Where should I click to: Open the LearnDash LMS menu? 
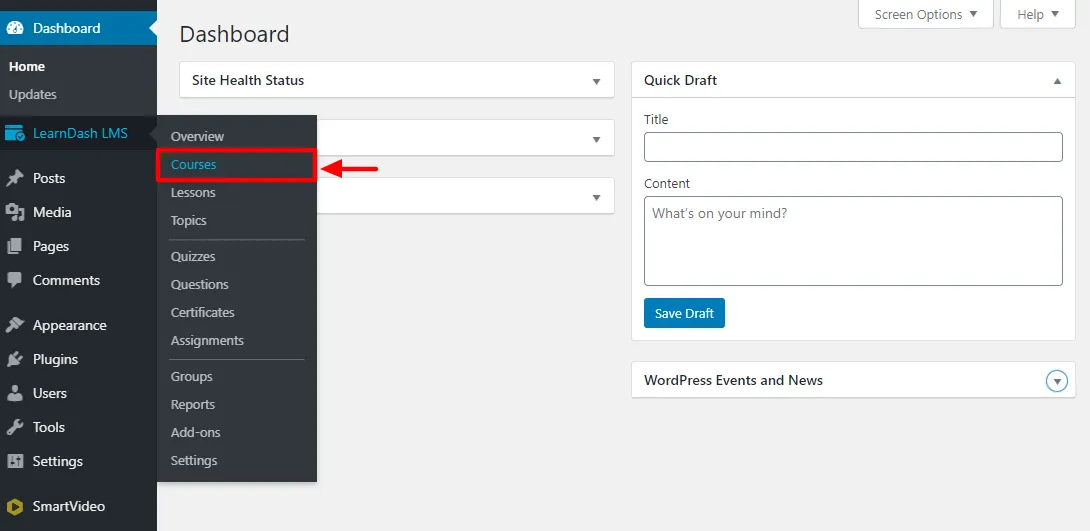coord(79,133)
